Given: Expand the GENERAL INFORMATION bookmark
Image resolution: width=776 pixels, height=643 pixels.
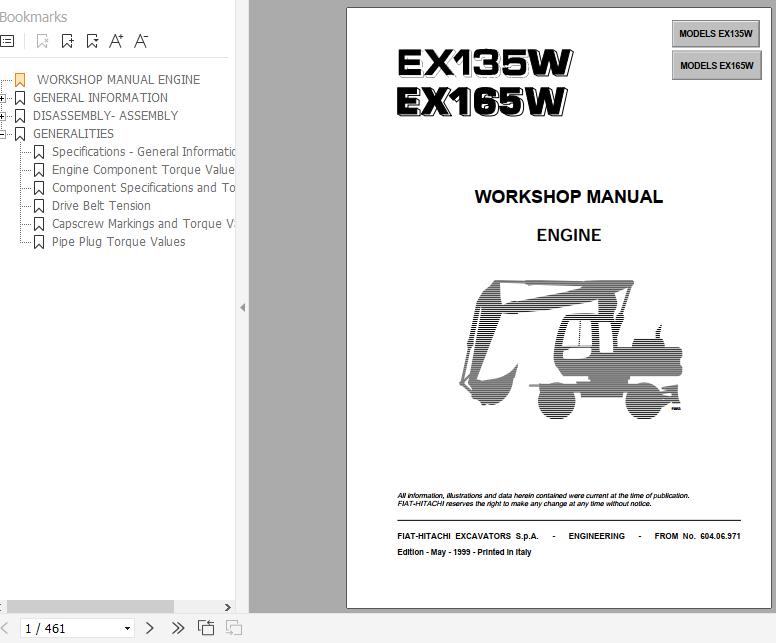Looking at the screenshot, I should pyautogui.click(x=2, y=98).
